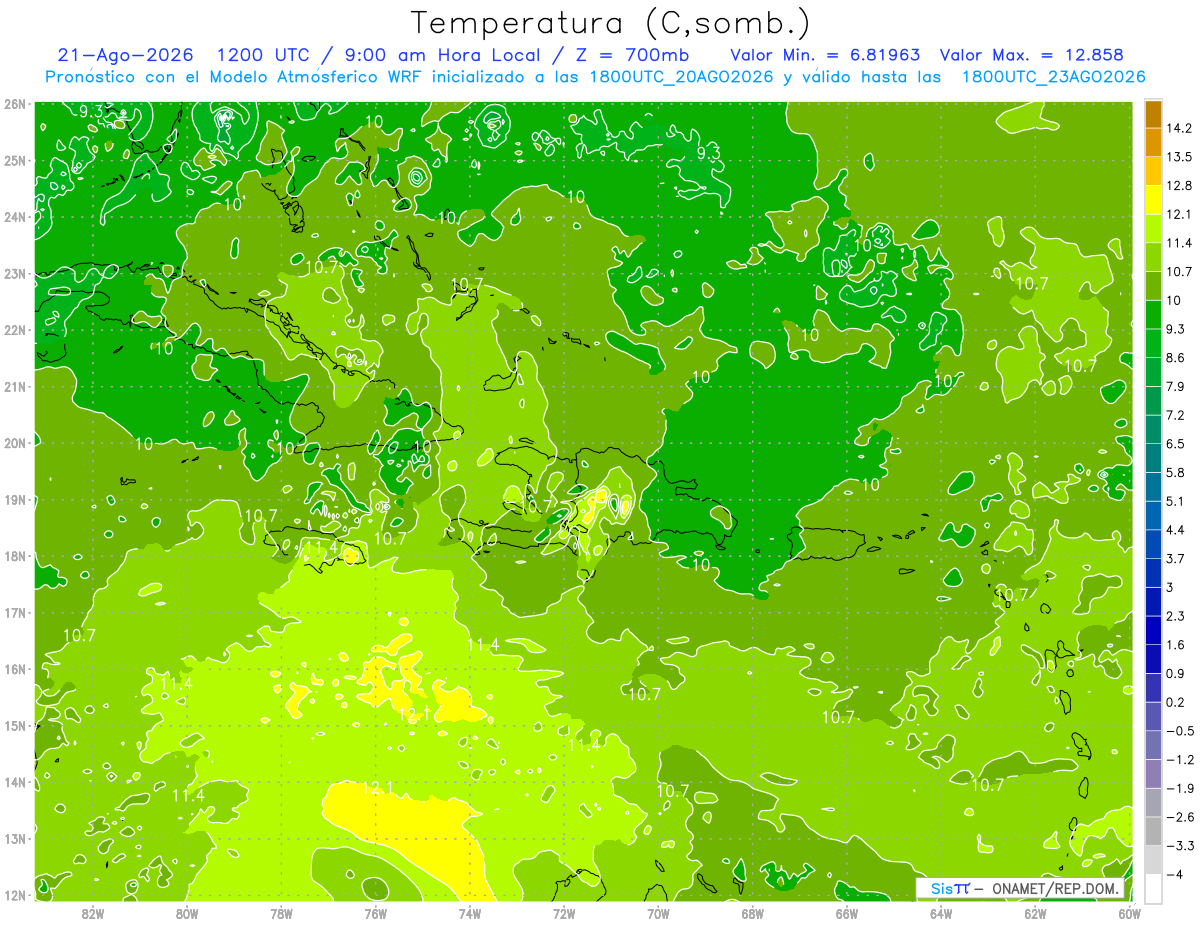The height and width of the screenshot is (927, 1200).
Task: Click the longitude axis label "80W"
Action: 187,914
